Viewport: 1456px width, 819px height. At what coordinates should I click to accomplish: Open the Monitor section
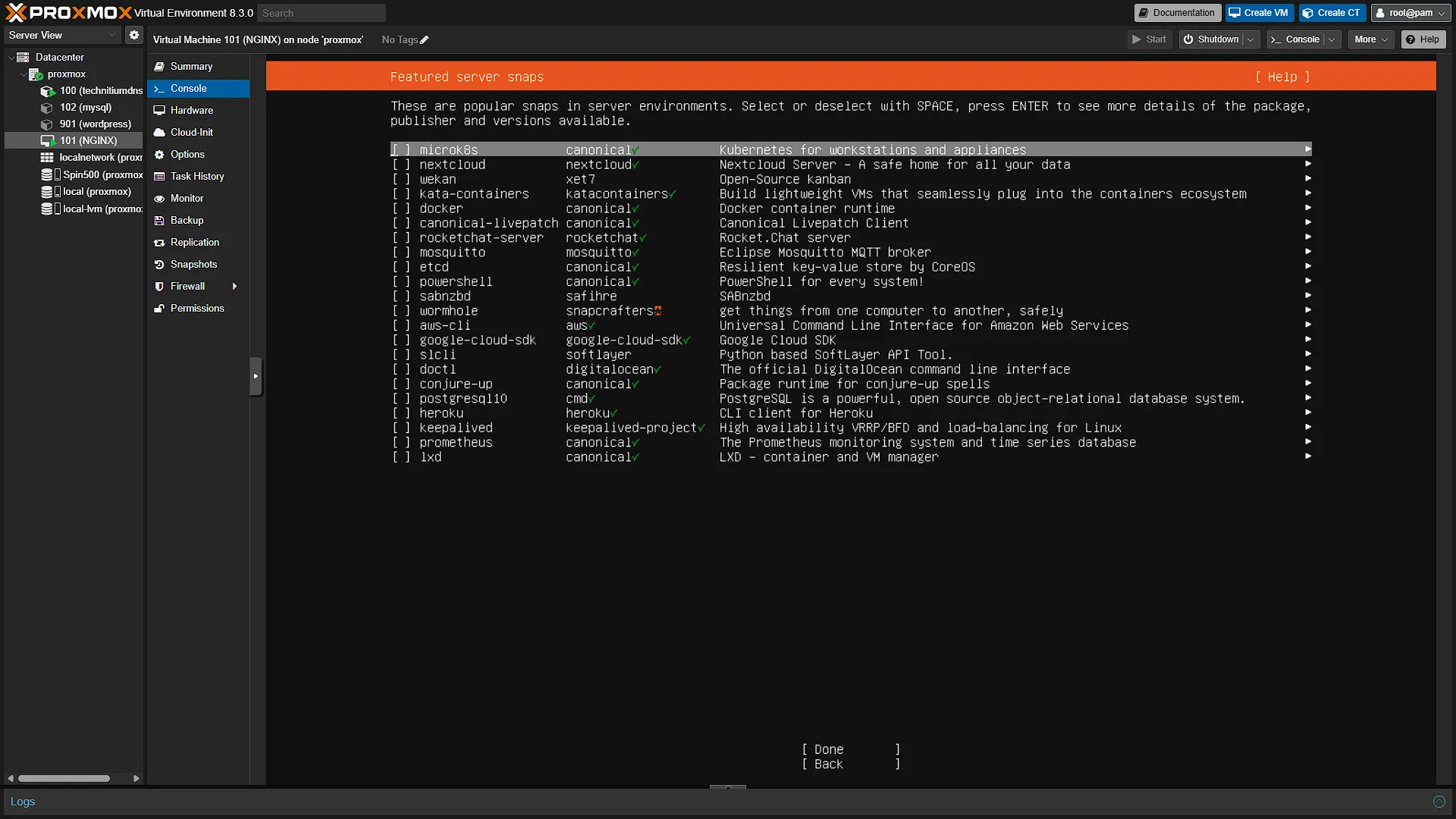click(x=199, y=198)
